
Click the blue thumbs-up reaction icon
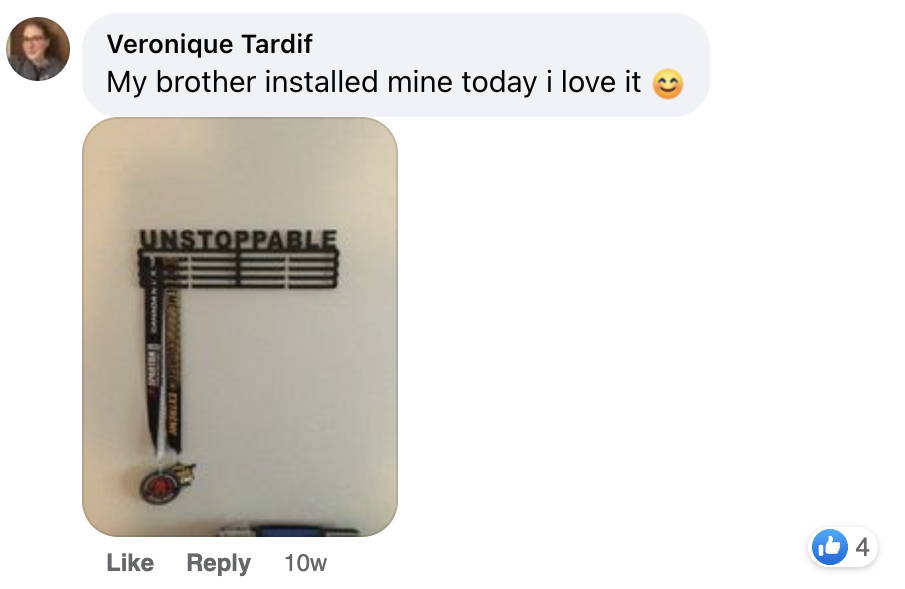point(829,546)
